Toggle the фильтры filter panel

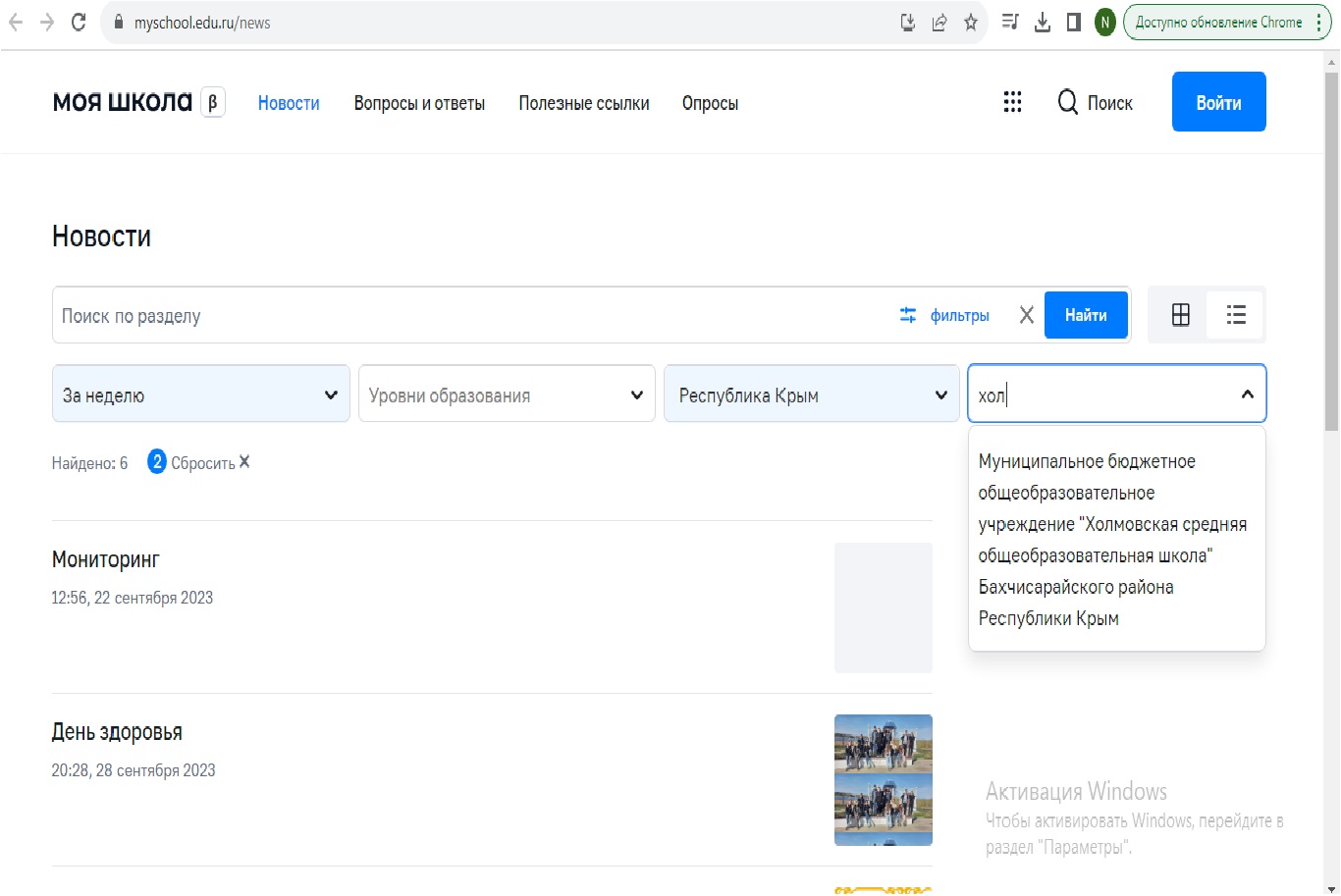(x=944, y=315)
